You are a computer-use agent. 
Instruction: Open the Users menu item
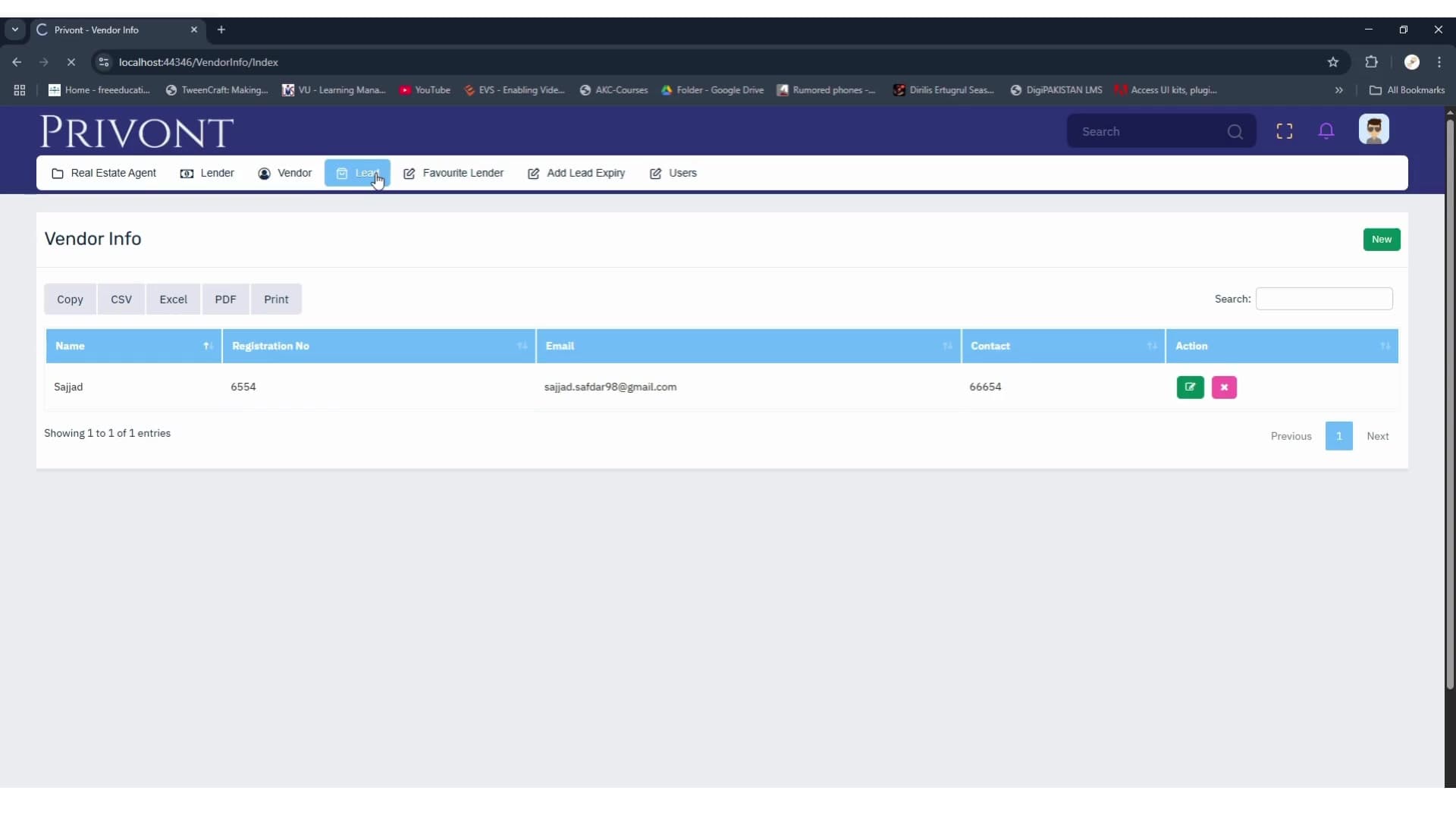pos(673,174)
